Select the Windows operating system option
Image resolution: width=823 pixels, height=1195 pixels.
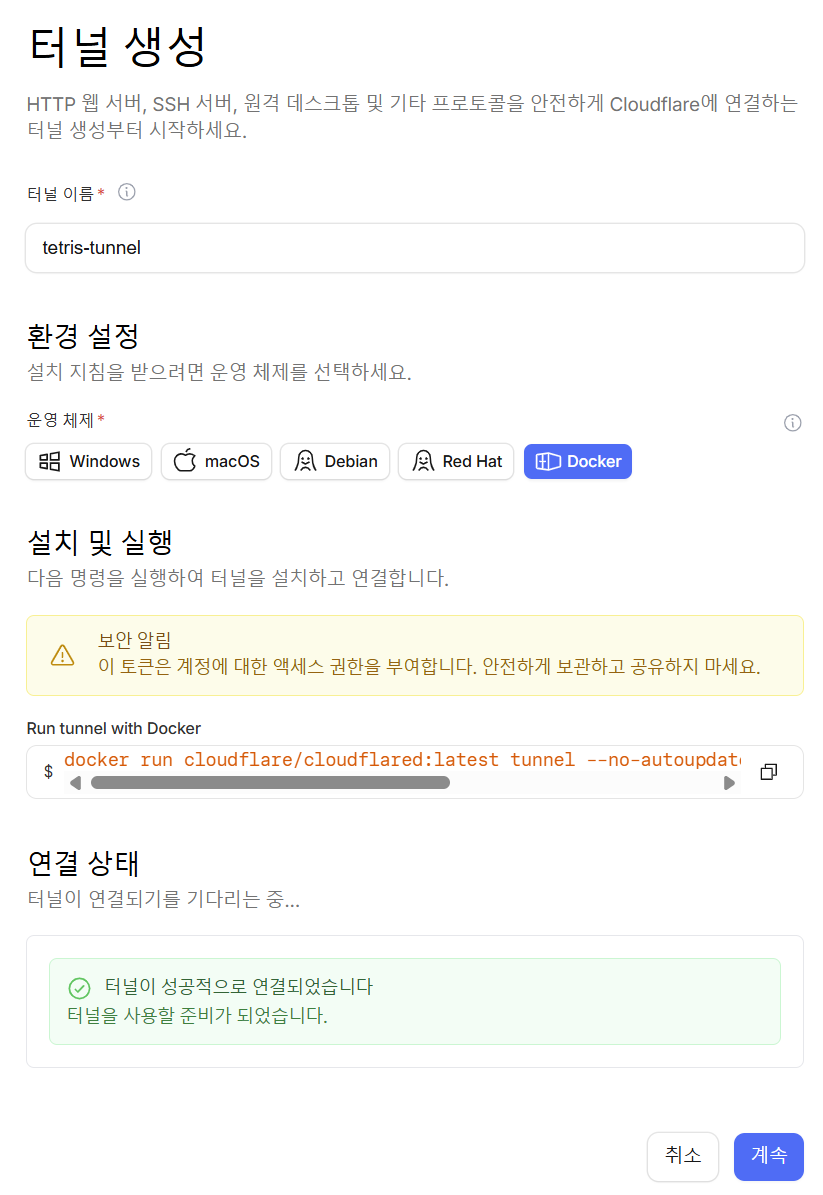click(89, 461)
